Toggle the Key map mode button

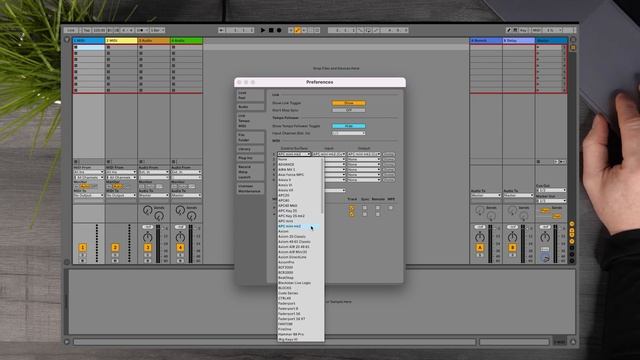coord(524,30)
